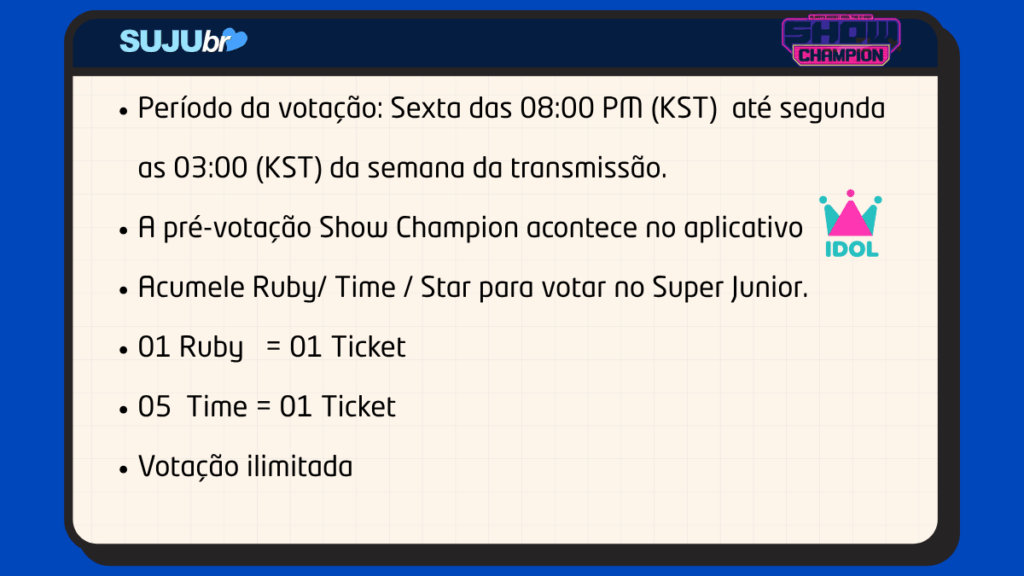Viewport: 1024px width, 576px height.
Task: Click the IDOL text under crown
Action: coord(852,249)
